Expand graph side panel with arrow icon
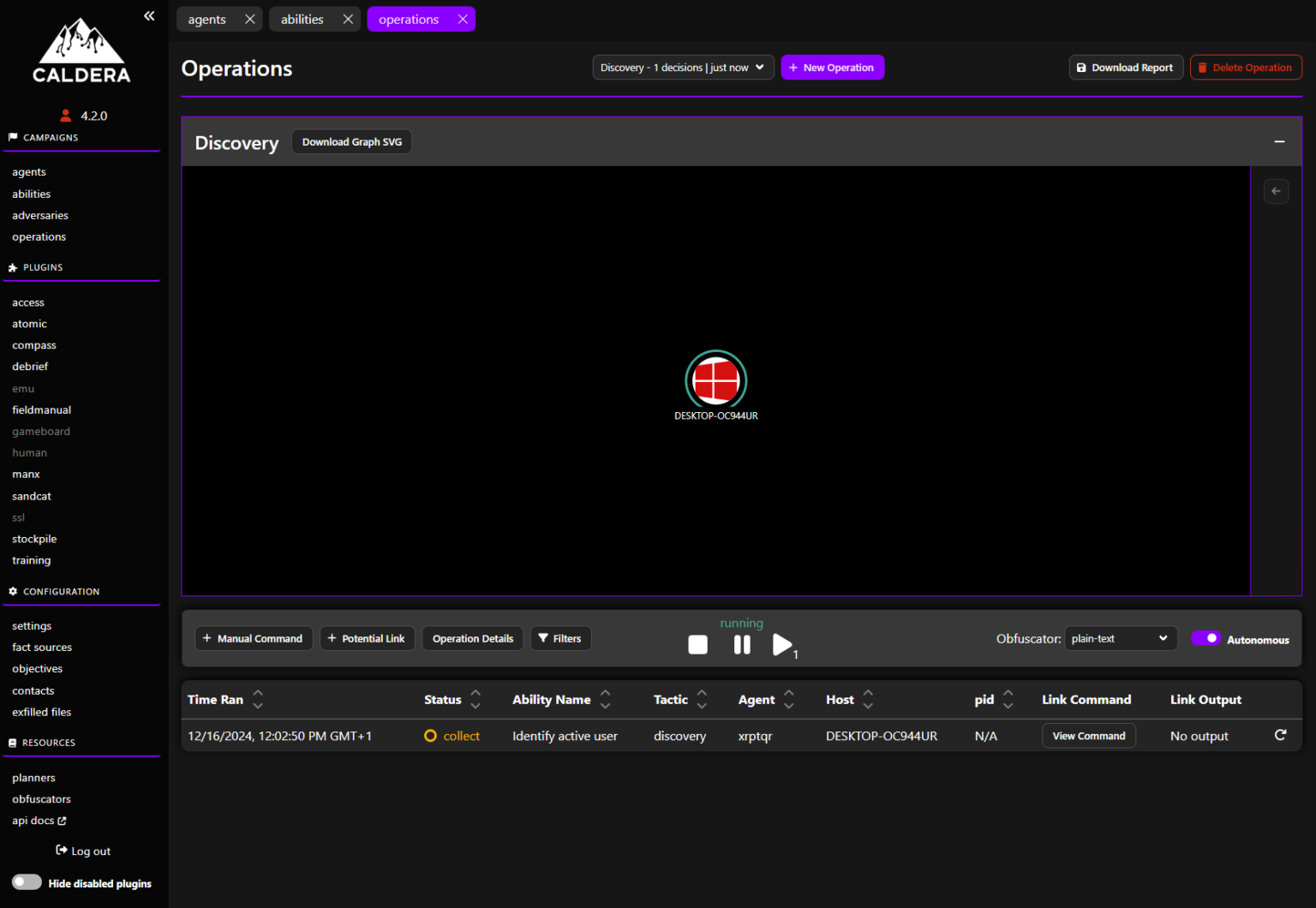Viewport: 1316px width, 908px height. pyautogui.click(x=1276, y=191)
